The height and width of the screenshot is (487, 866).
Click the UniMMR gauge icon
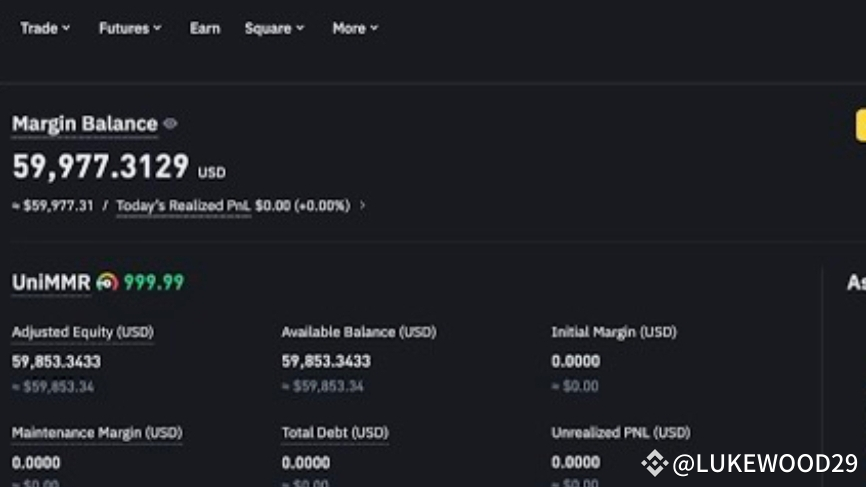(x=107, y=283)
